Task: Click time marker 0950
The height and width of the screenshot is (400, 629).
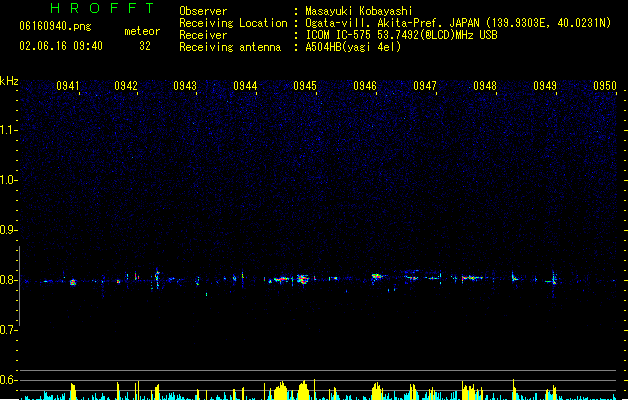Action: click(x=605, y=86)
